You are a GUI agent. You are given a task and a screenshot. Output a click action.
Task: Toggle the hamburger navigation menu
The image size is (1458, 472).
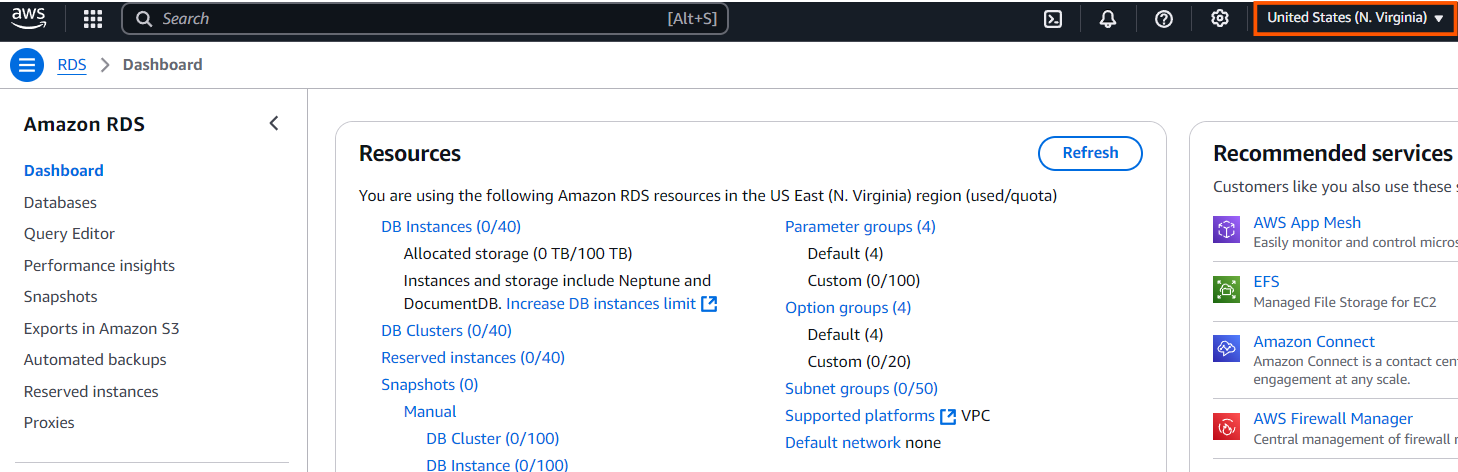(26, 65)
